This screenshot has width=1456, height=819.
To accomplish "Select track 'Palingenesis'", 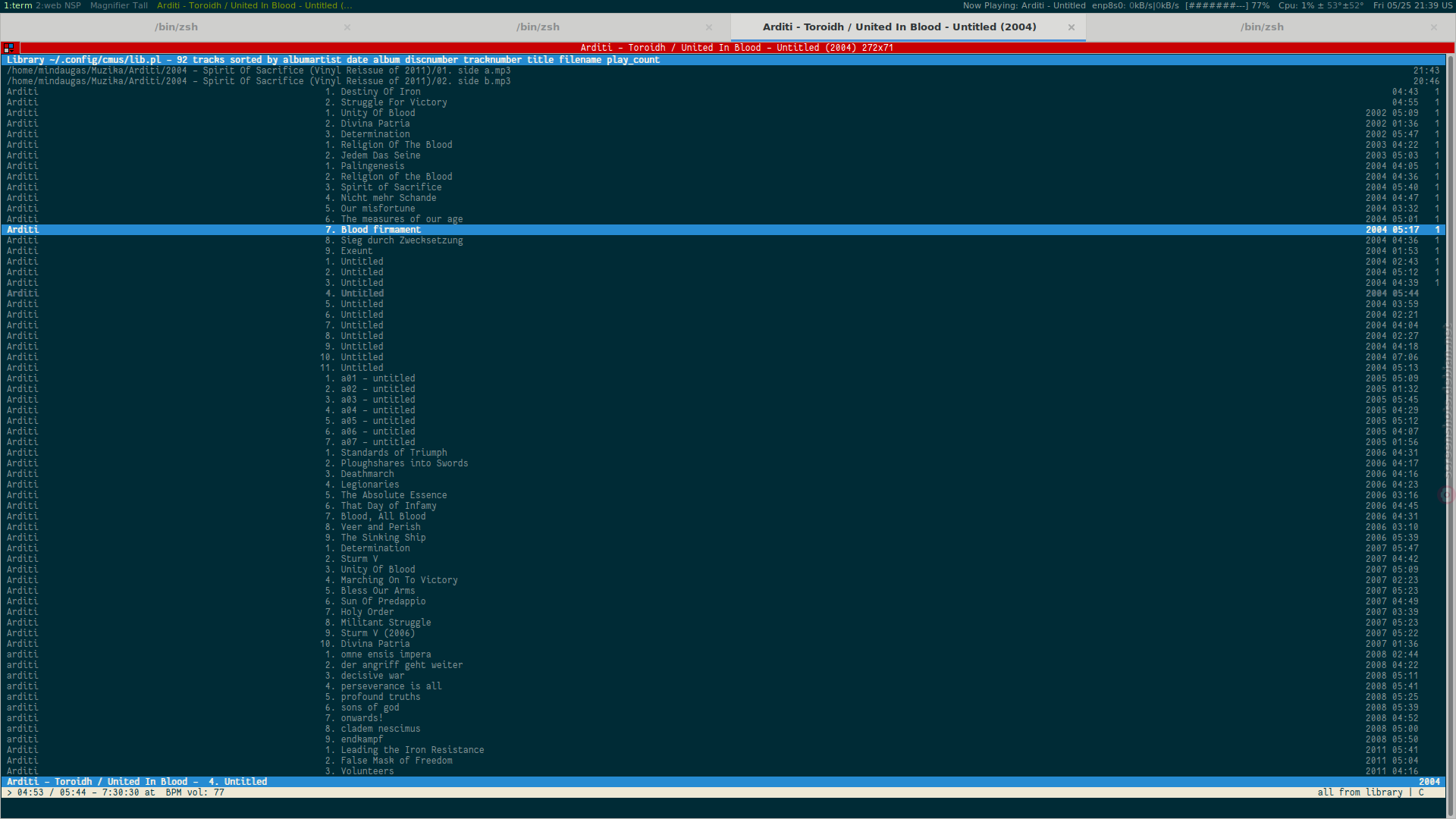I will pos(723,166).
